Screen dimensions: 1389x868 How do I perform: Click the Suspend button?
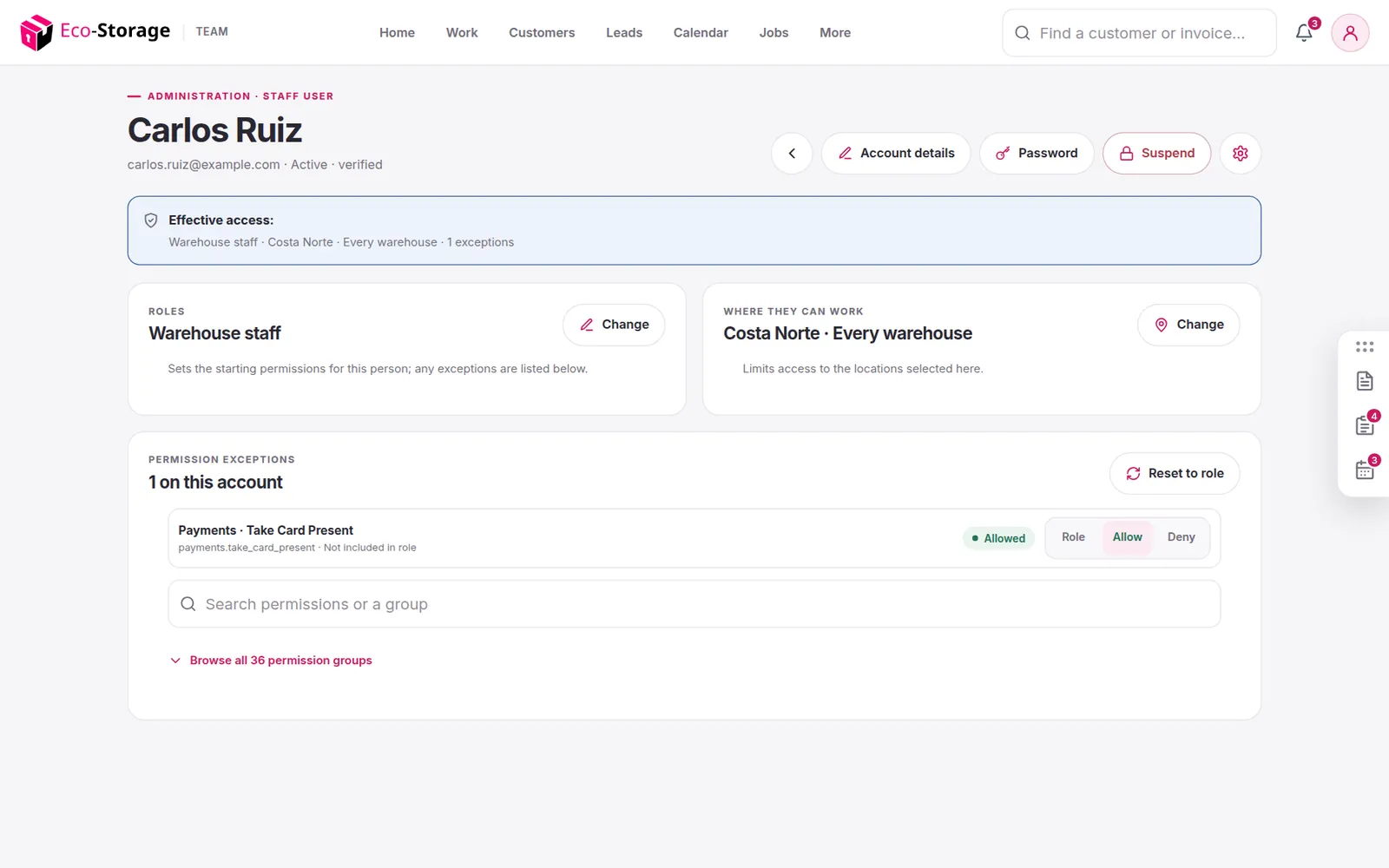click(1156, 154)
